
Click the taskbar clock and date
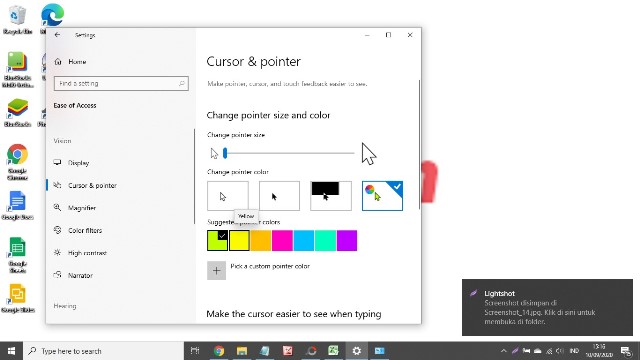click(599, 351)
